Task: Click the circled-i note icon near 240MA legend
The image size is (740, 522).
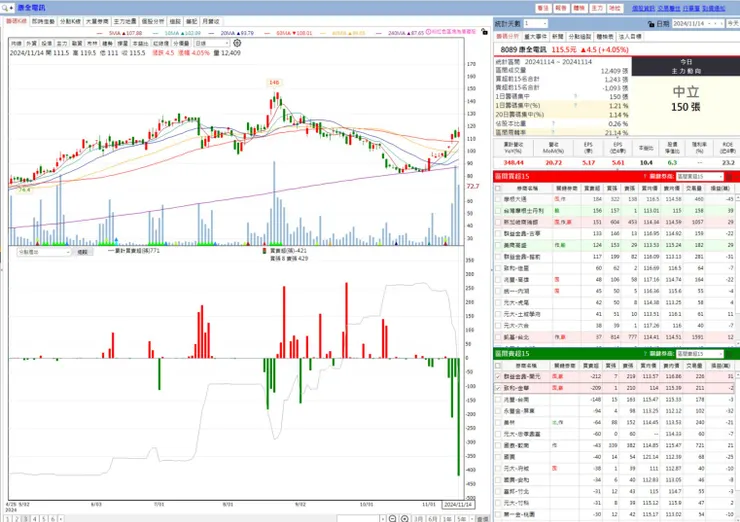Action: (x=429, y=32)
